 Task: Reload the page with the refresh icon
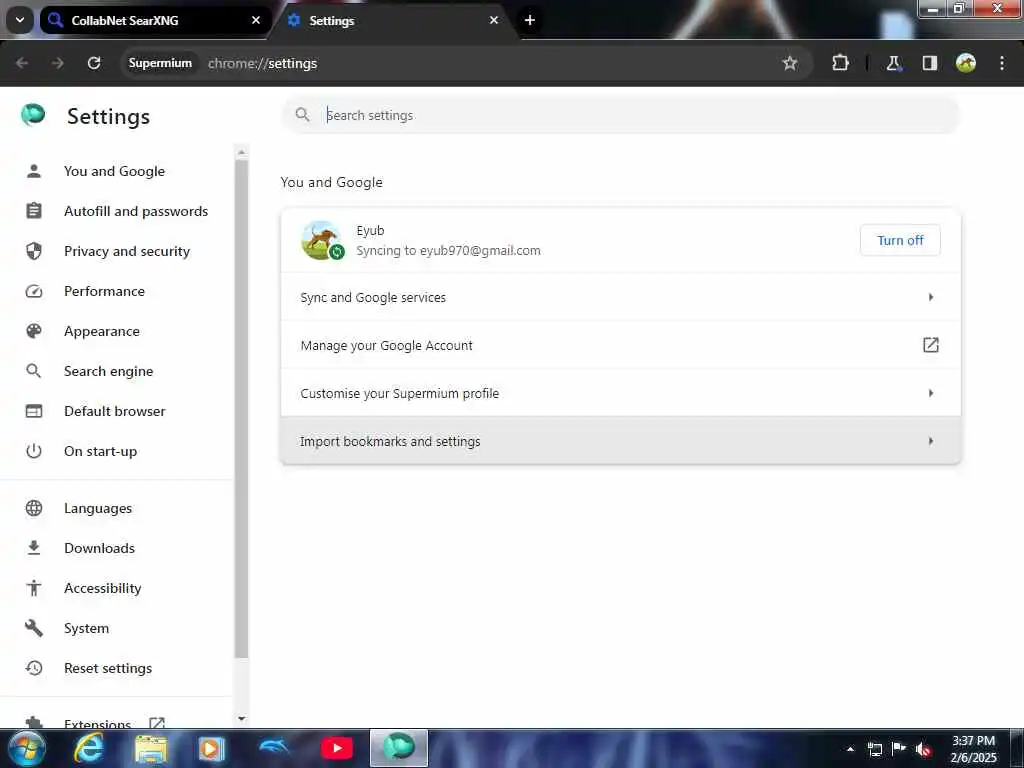click(x=94, y=63)
